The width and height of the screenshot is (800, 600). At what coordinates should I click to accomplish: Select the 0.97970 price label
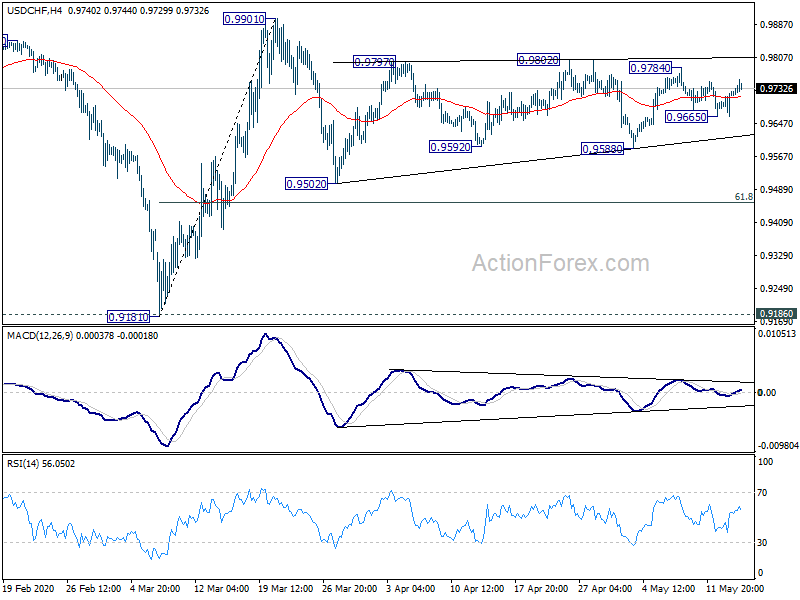tap(374, 62)
